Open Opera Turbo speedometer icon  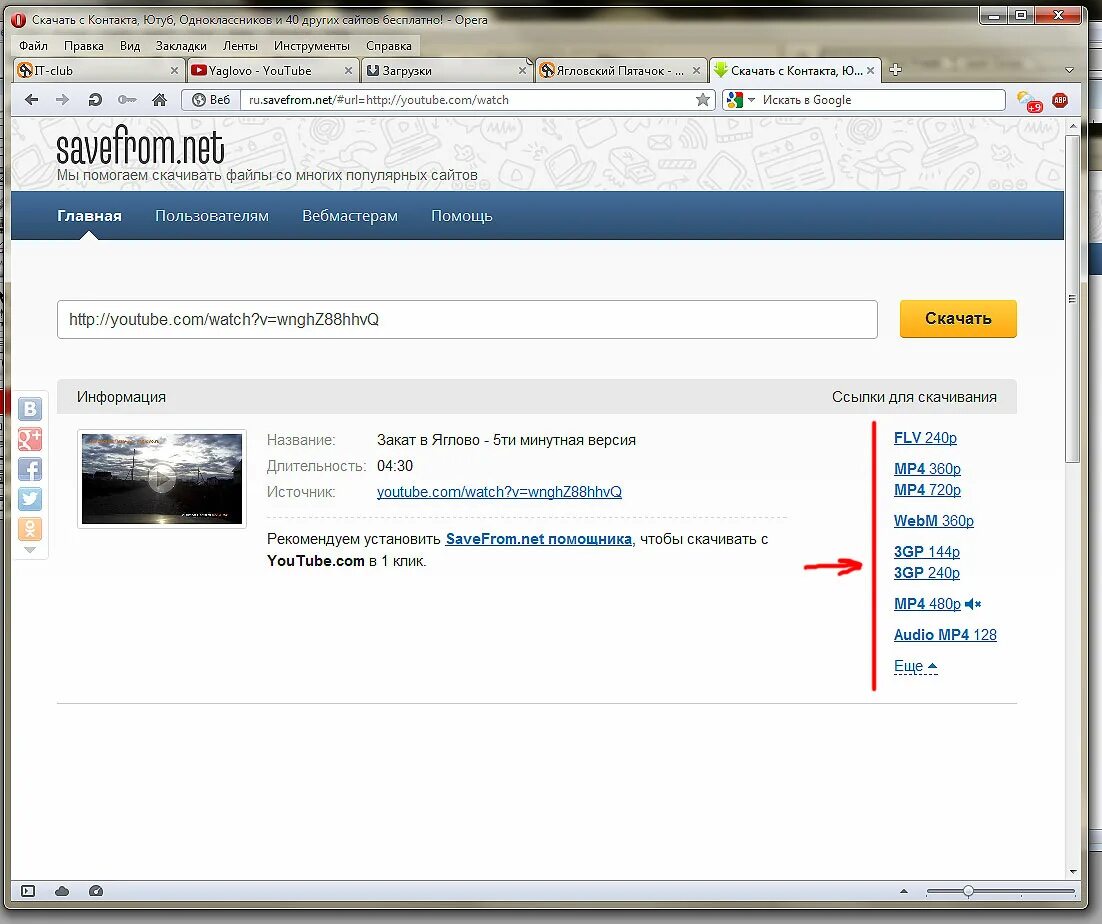(96, 891)
